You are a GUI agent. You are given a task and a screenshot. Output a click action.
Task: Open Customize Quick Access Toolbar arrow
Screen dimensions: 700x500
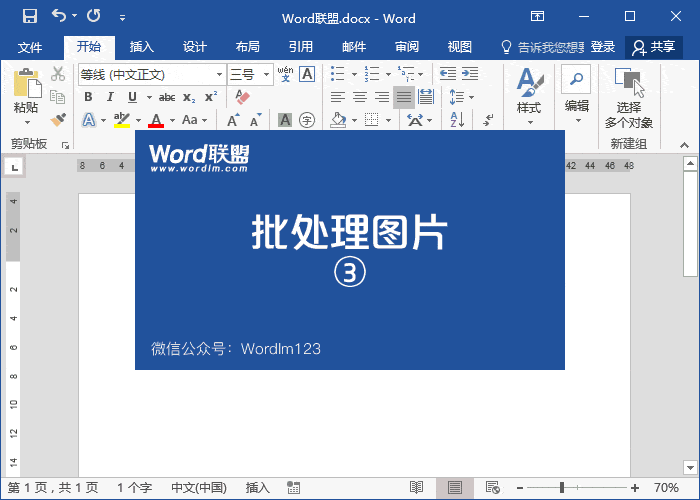[122, 18]
